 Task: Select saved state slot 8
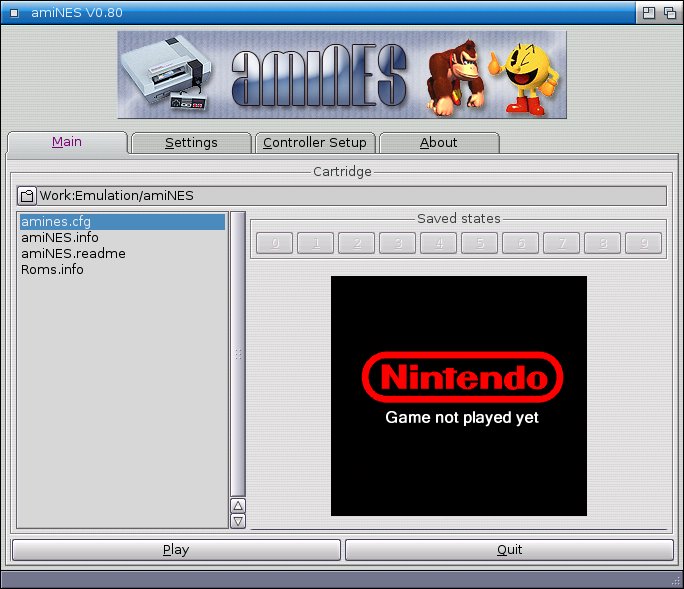point(603,243)
